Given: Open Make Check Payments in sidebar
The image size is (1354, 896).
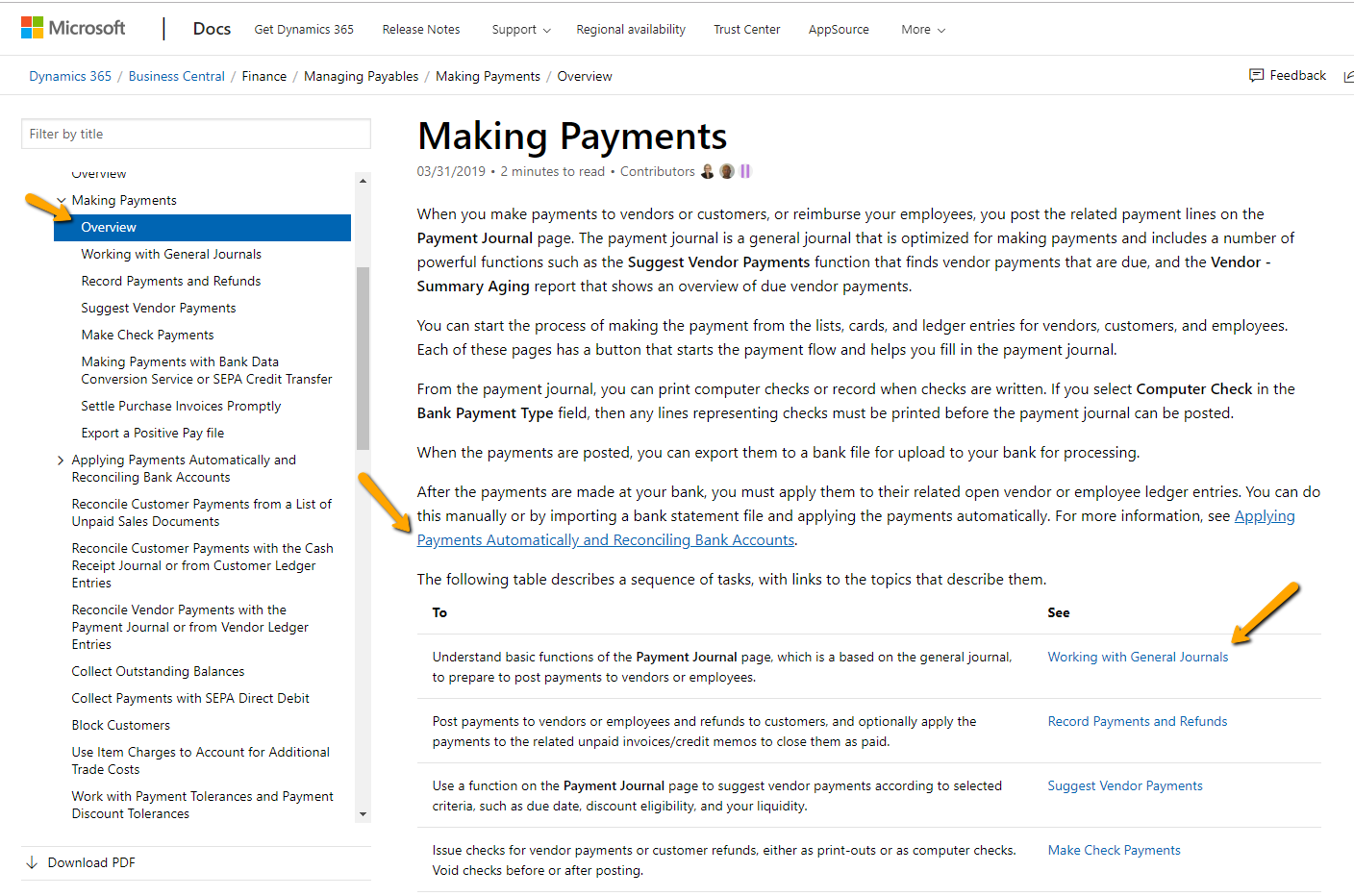Looking at the screenshot, I should [x=147, y=336].
